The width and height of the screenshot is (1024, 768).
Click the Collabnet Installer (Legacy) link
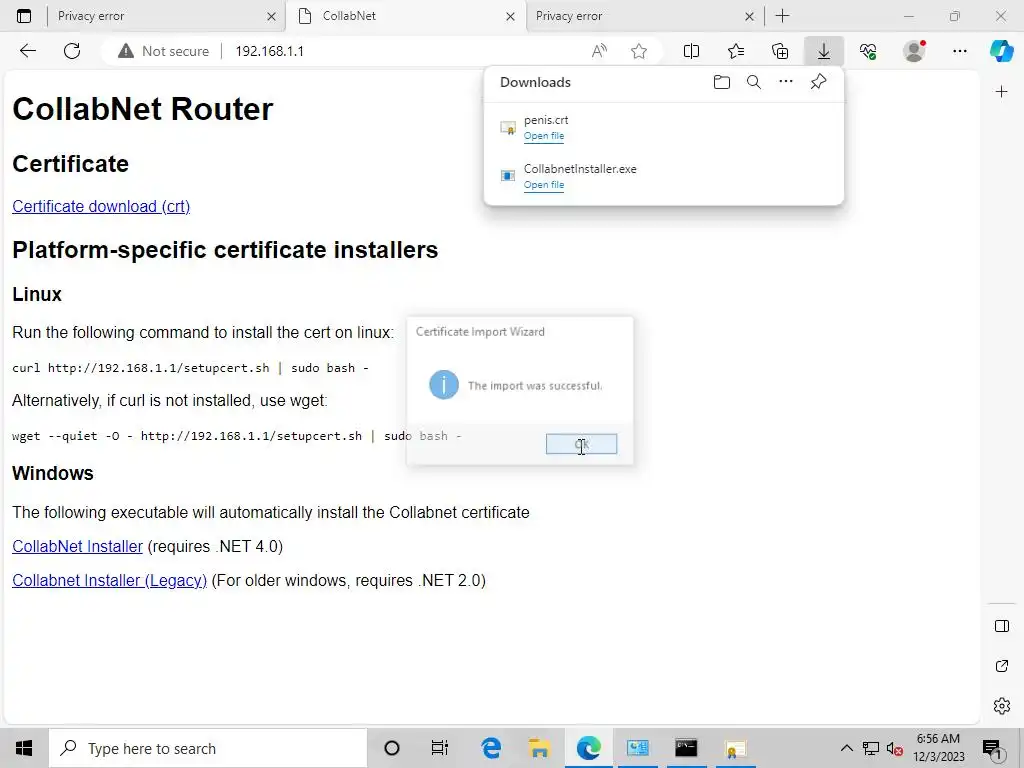(109, 581)
